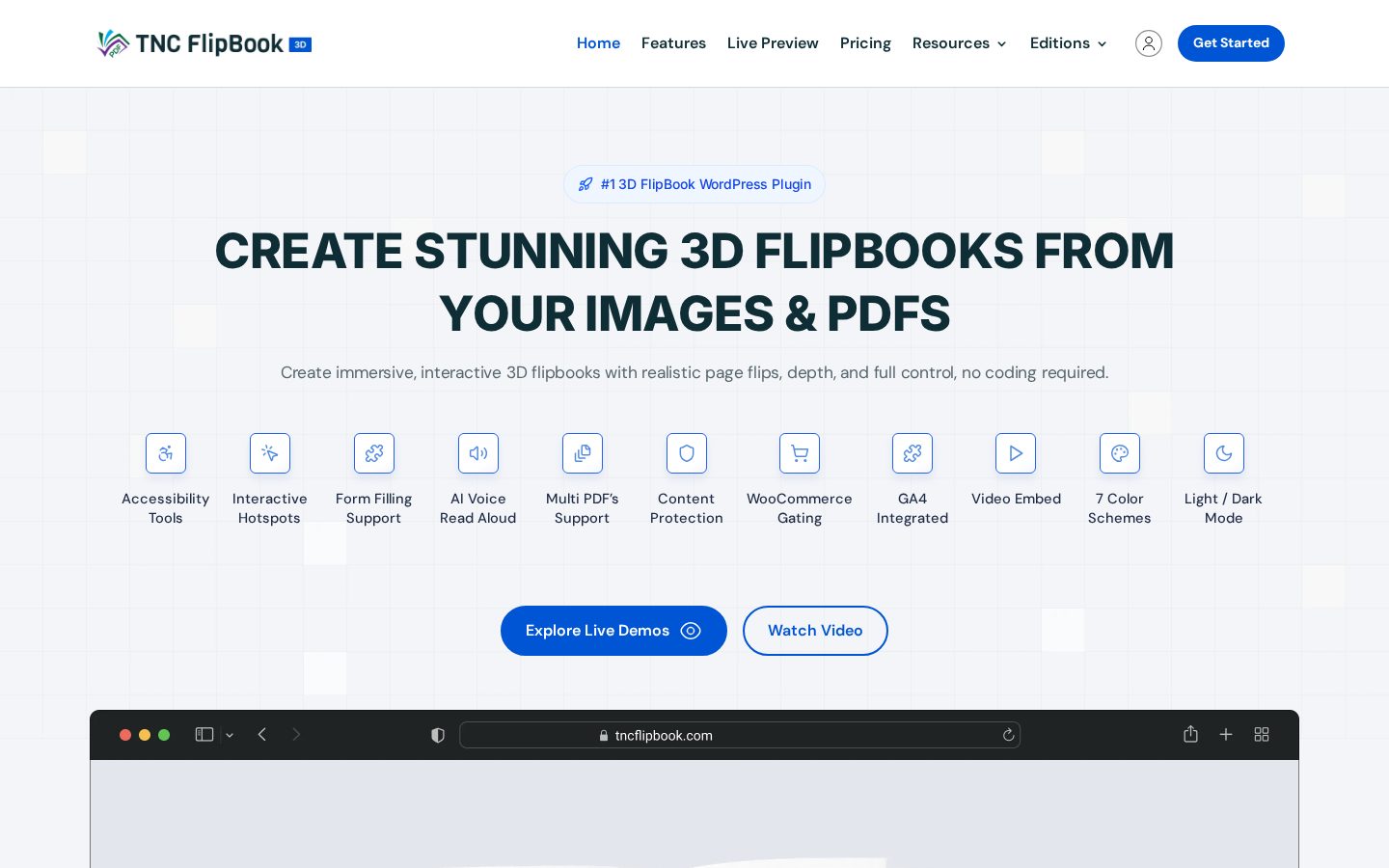This screenshot has width=1389, height=868.
Task: Click the Watch Video button
Action: click(x=815, y=631)
